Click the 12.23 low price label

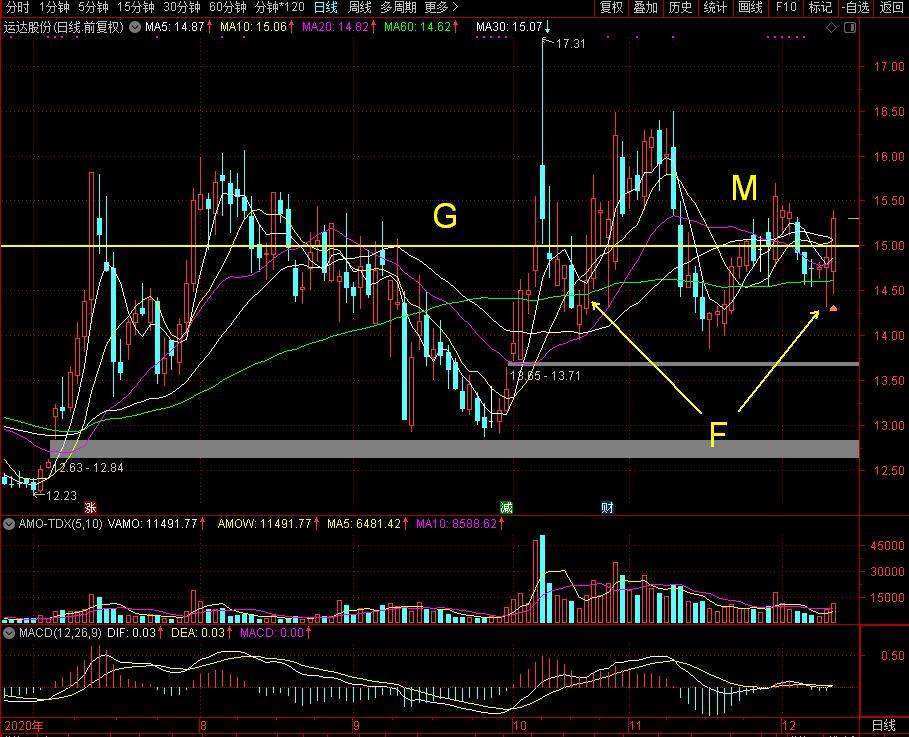point(61,496)
